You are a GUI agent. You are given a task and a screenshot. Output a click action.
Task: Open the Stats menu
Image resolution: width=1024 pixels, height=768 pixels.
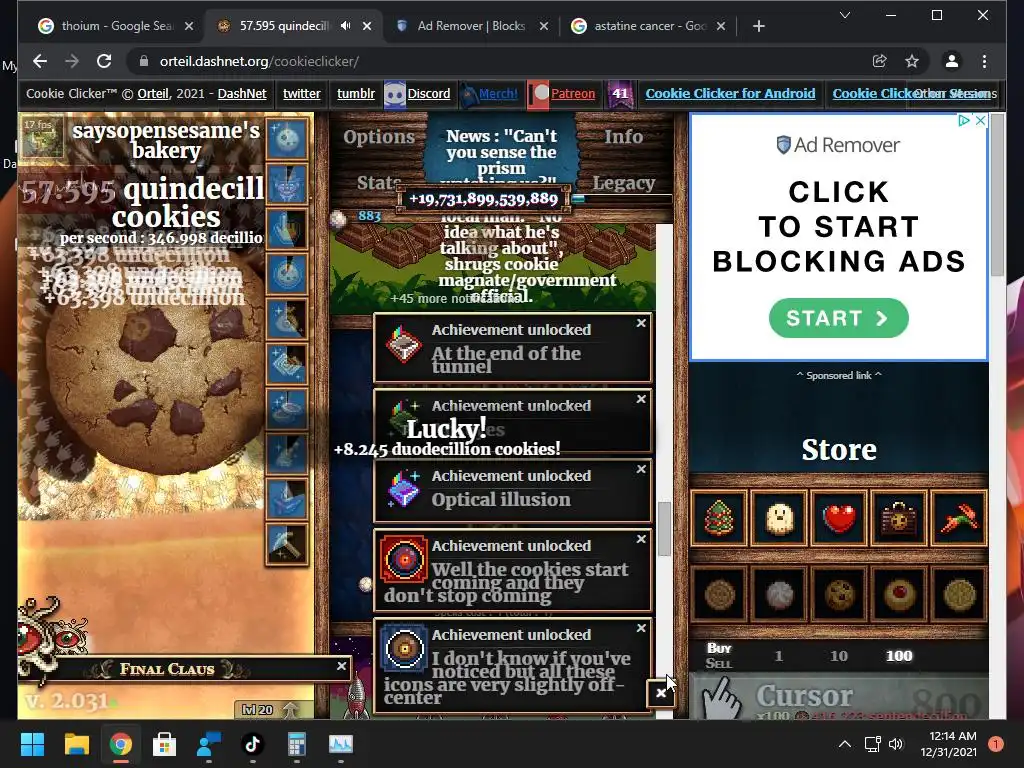point(379,182)
